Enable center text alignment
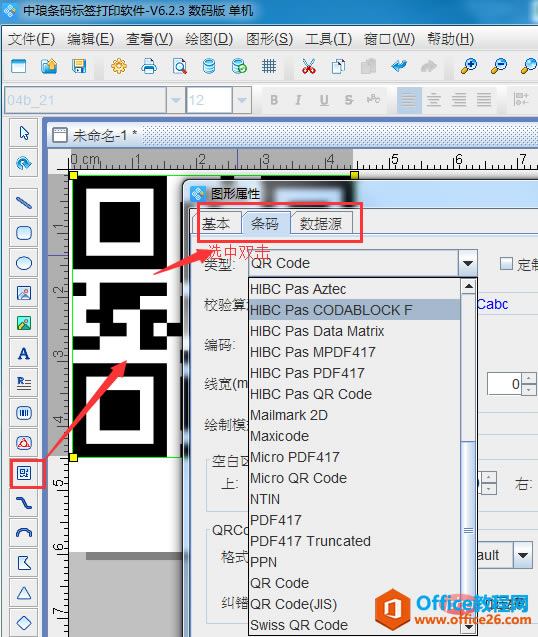Viewport: 538px width, 637px height. [x=434, y=100]
